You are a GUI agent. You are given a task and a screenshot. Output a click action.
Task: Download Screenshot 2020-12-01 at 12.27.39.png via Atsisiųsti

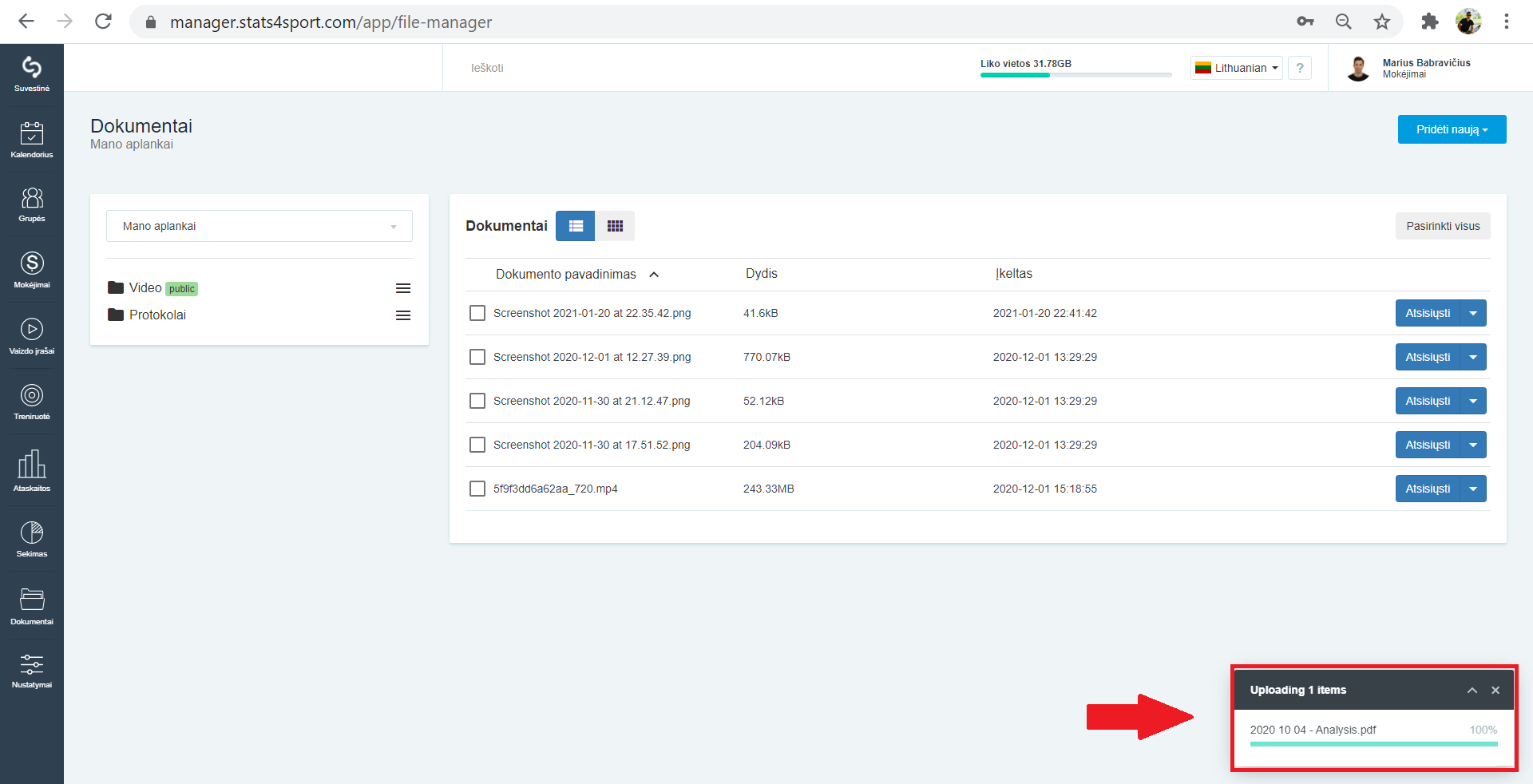pos(1428,357)
